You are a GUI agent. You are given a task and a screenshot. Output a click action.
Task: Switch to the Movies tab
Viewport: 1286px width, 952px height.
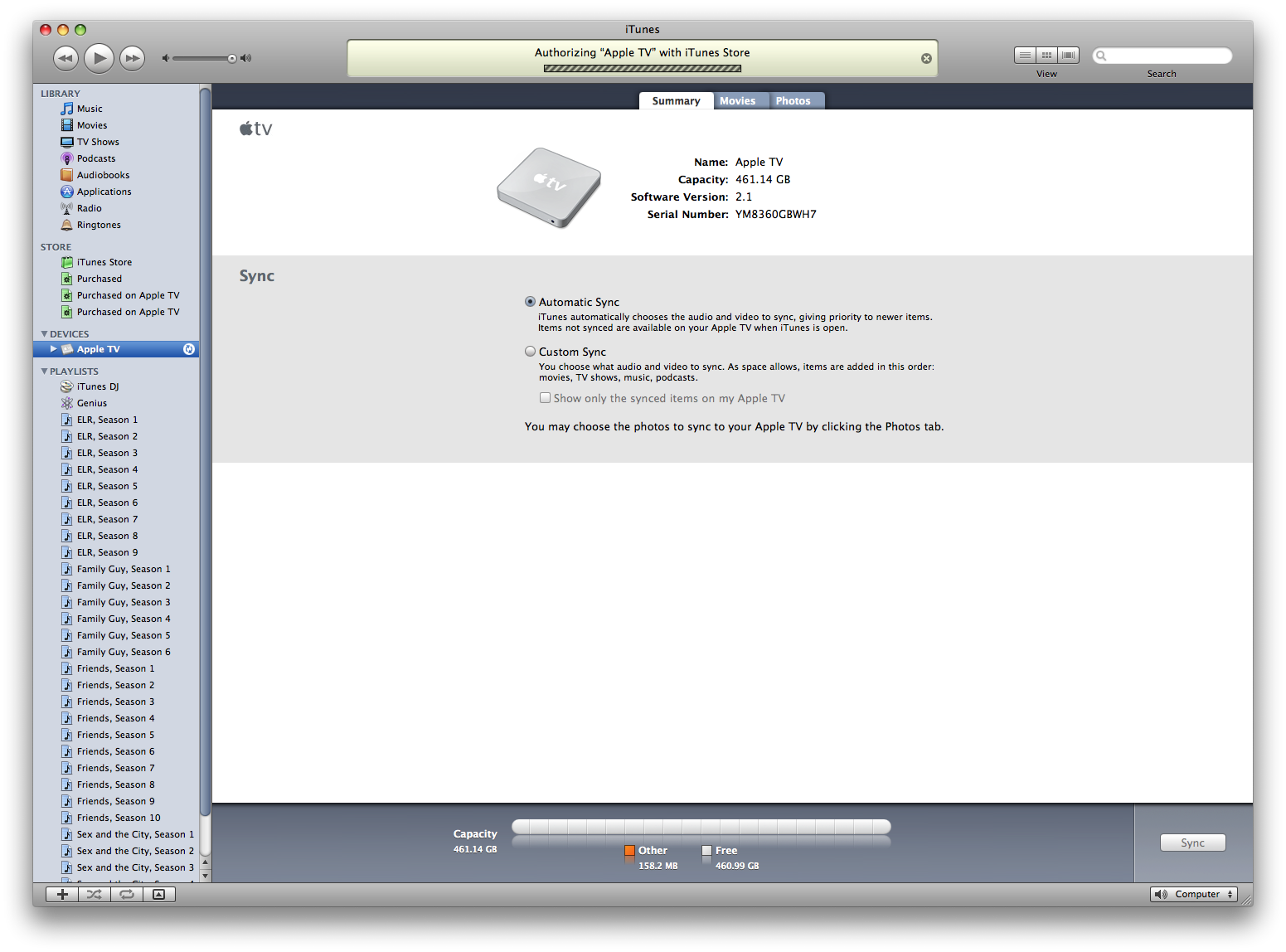737,100
